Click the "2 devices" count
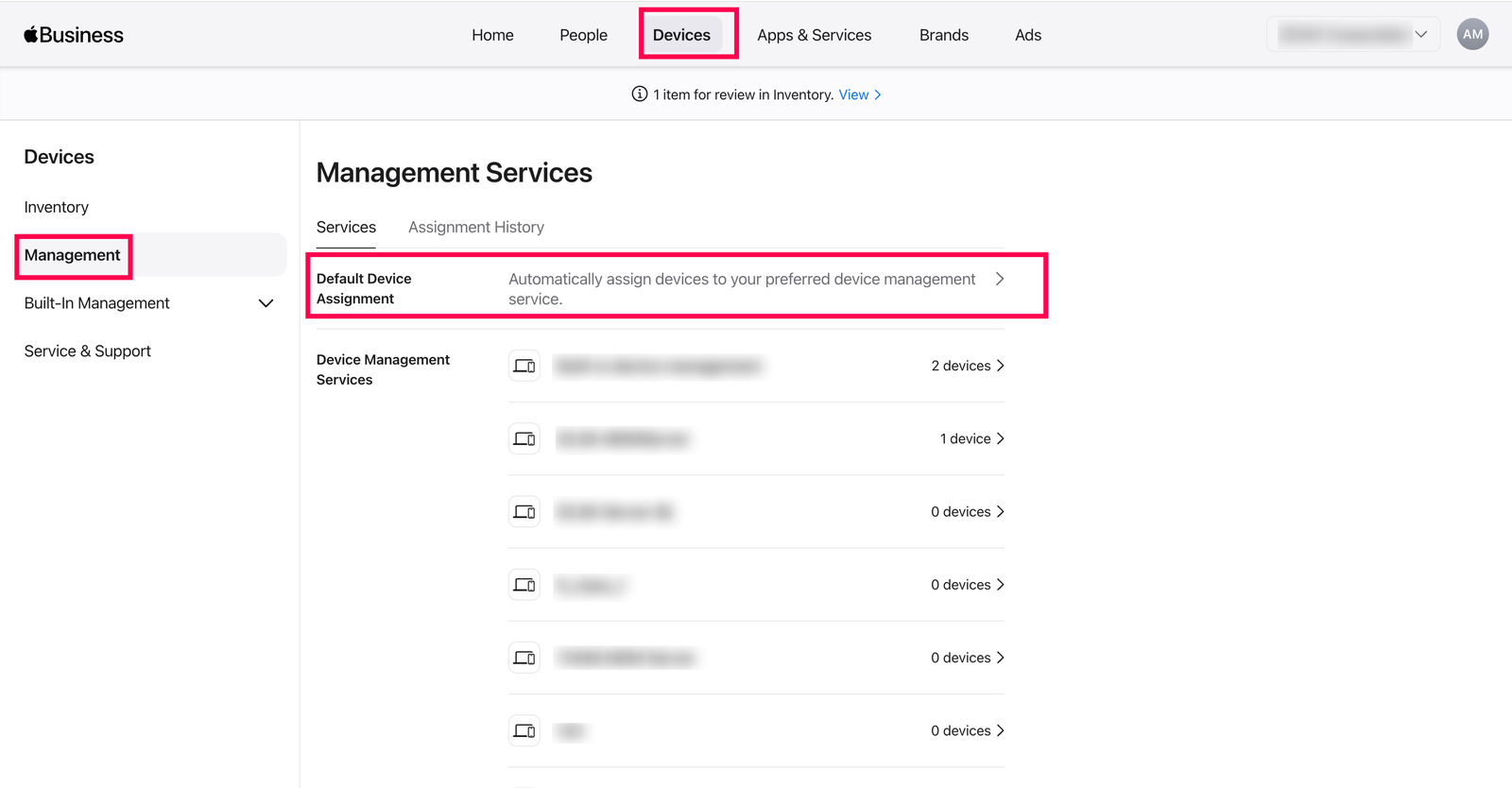Screen dimensions: 1512x788 pyautogui.click(x=961, y=366)
